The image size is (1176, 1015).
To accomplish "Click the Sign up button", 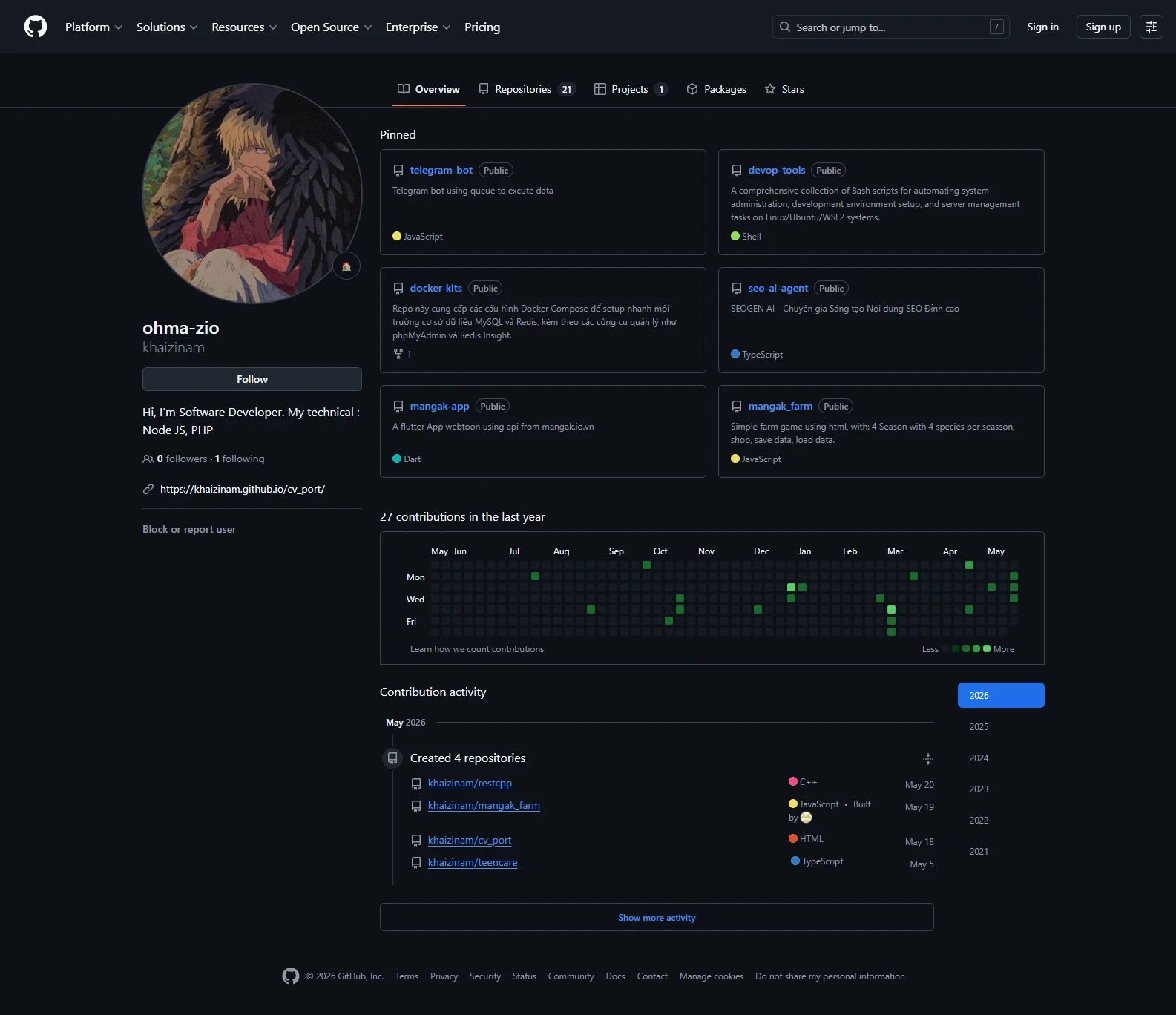I will click(1103, 27).
